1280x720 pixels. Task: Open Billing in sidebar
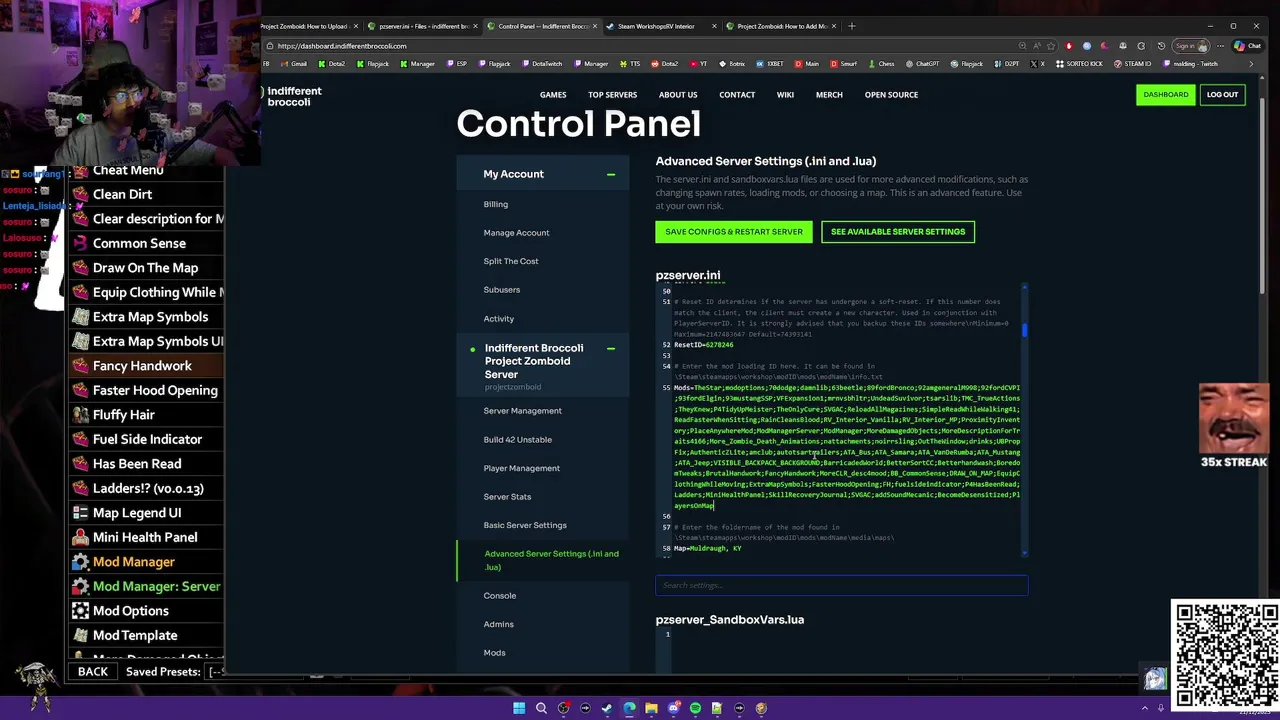tap(496, 204)
